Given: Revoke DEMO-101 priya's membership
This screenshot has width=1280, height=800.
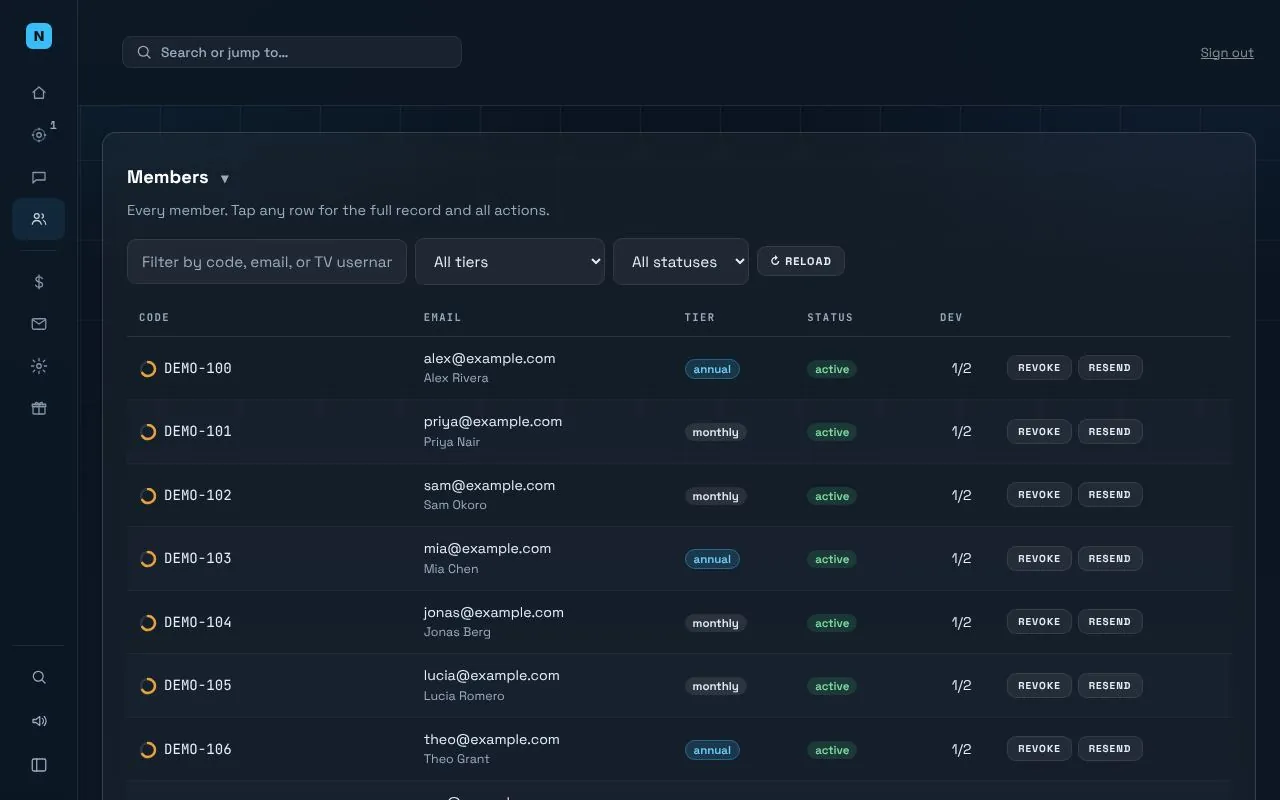Looking at the screenshot, I should [1039, 432].
